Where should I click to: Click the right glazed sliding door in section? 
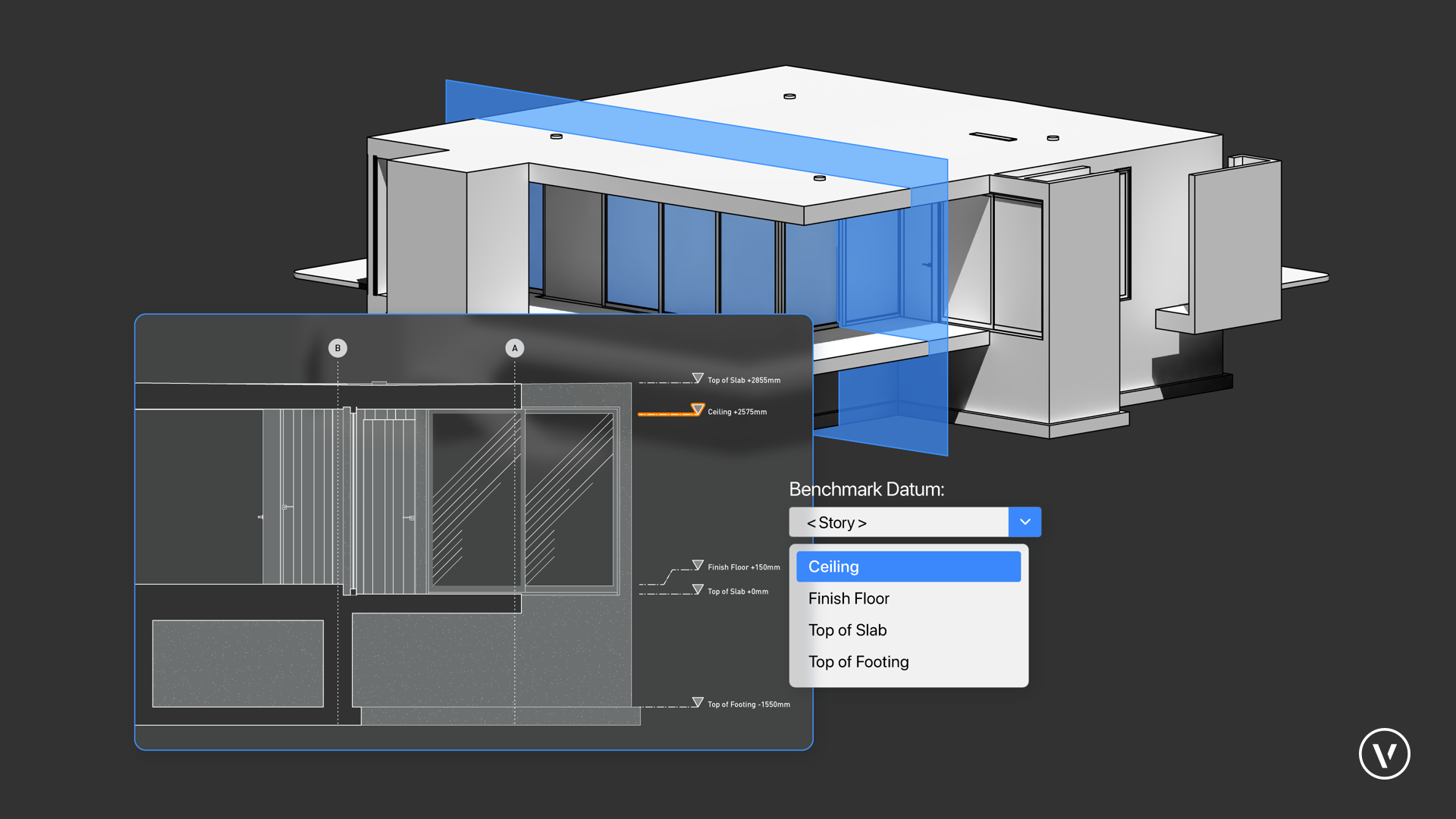pyautogui.click(x=569, y=499)
